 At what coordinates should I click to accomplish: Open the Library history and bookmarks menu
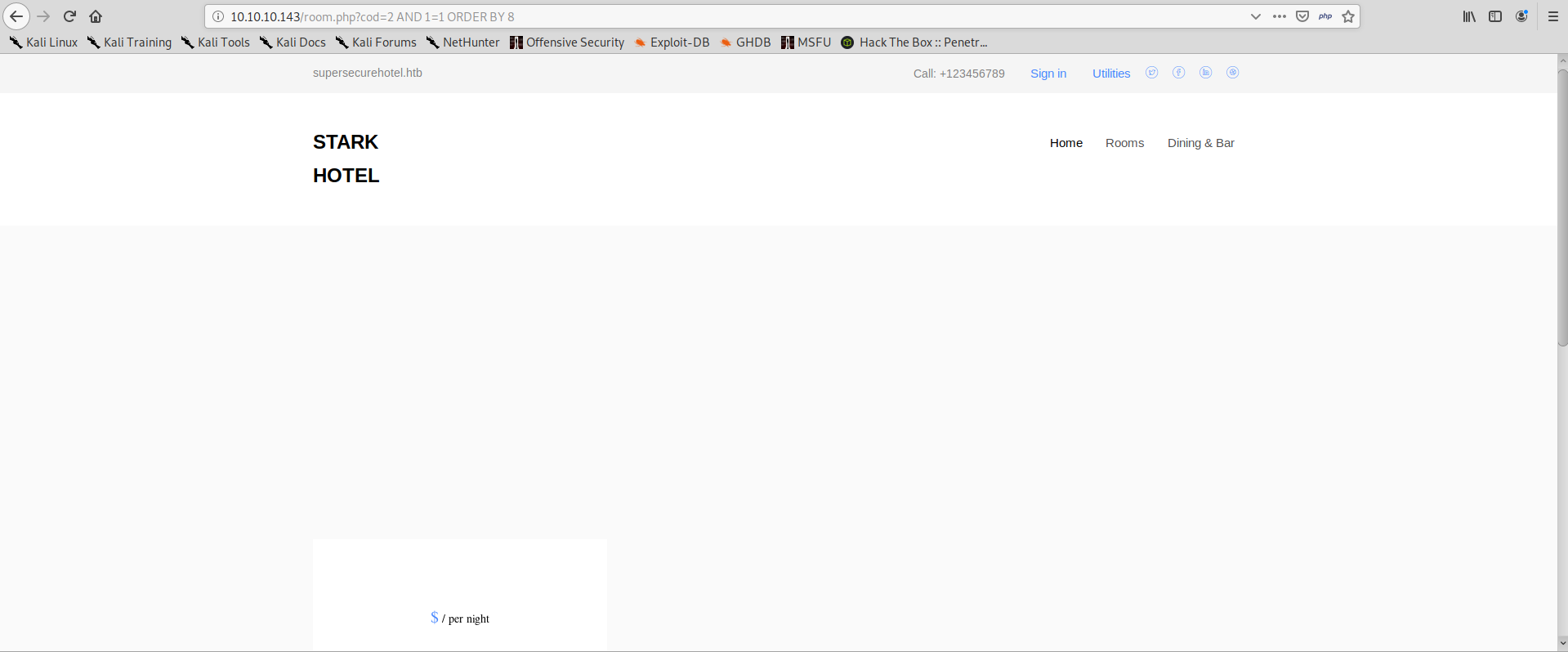(1469, 16)
